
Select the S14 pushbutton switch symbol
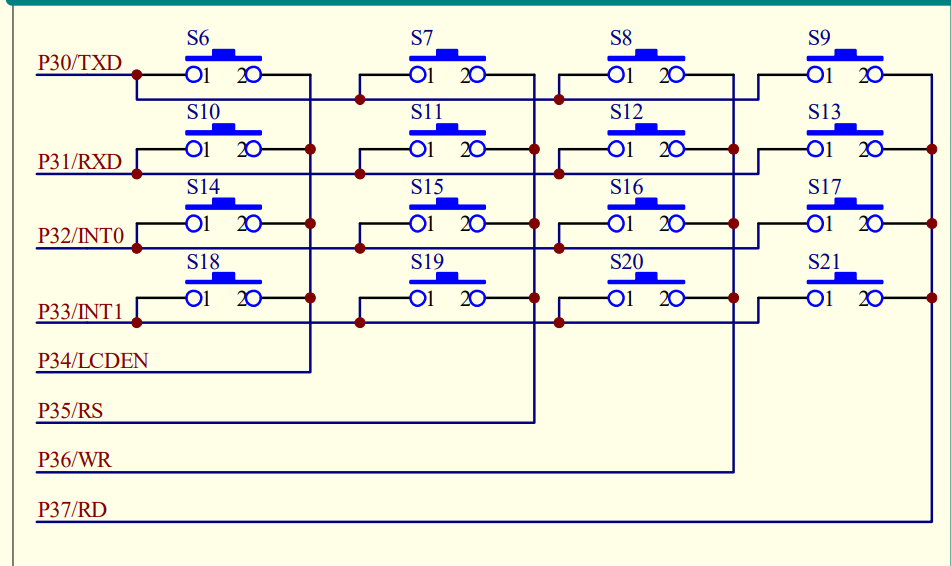coord(223,215)
